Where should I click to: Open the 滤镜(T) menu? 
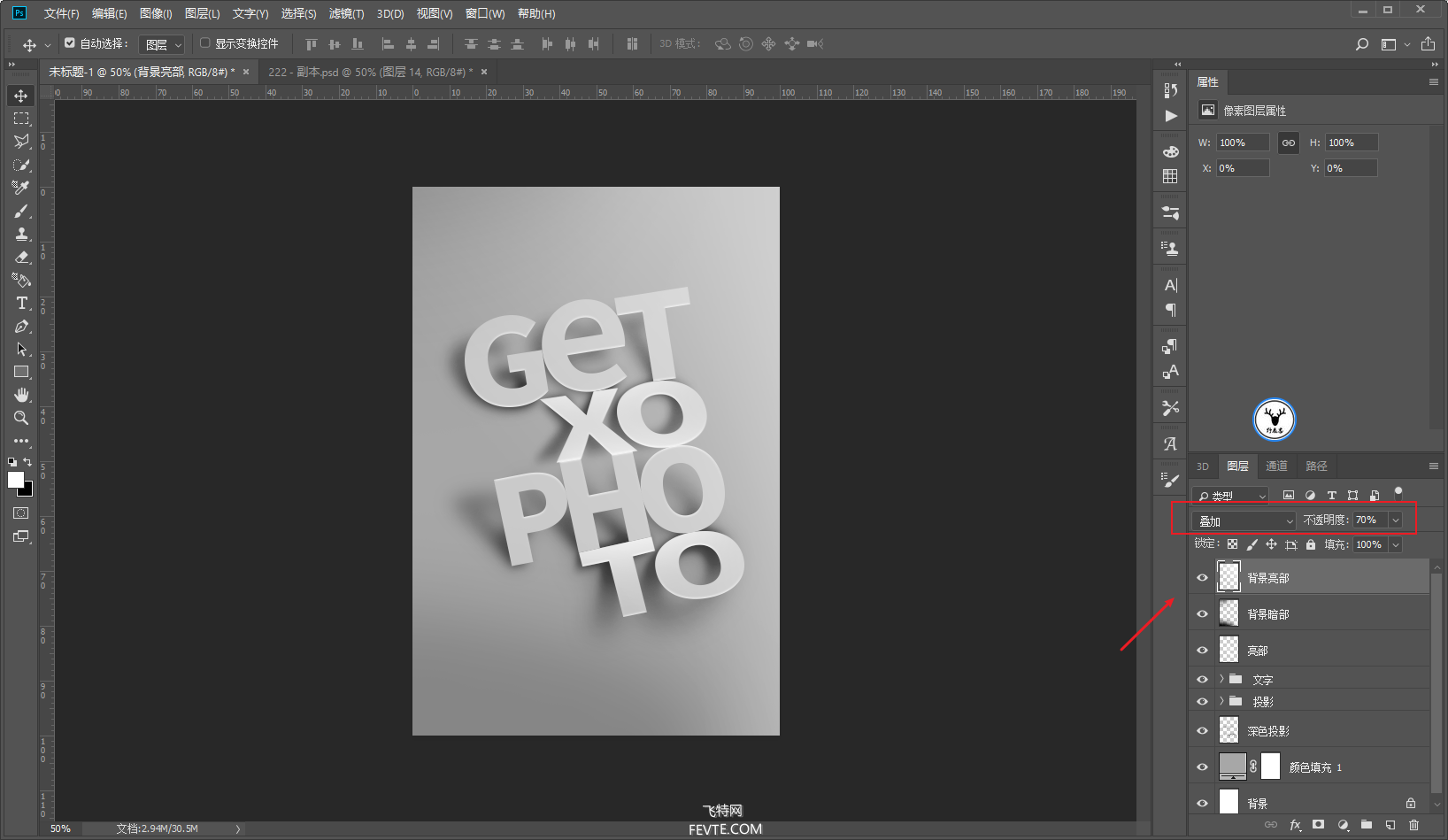346,13
